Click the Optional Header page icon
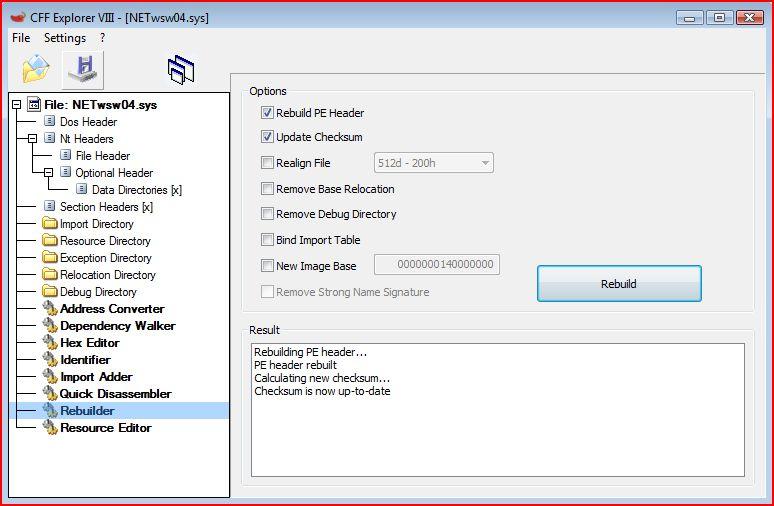 click(x=66, y=172)
